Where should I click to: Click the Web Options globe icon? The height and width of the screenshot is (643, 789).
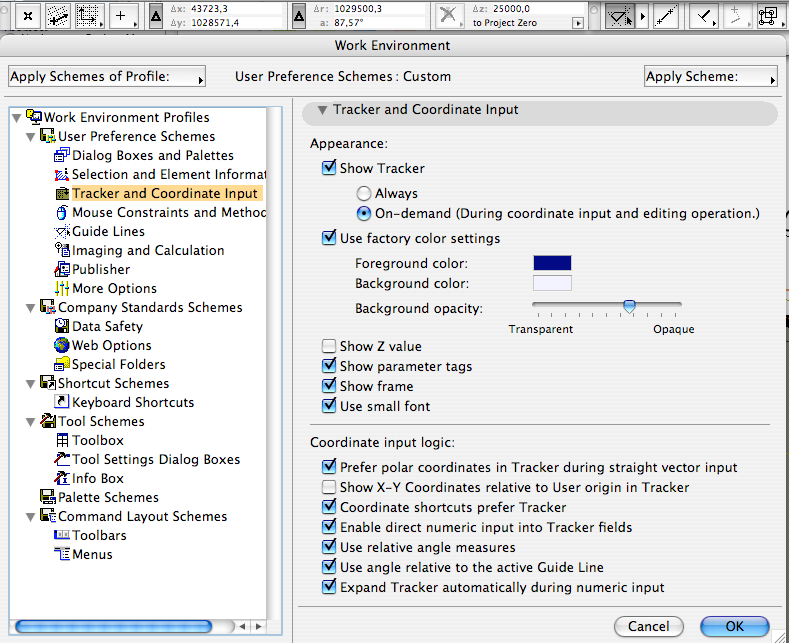pyautogui.click(x=61, y=345)
